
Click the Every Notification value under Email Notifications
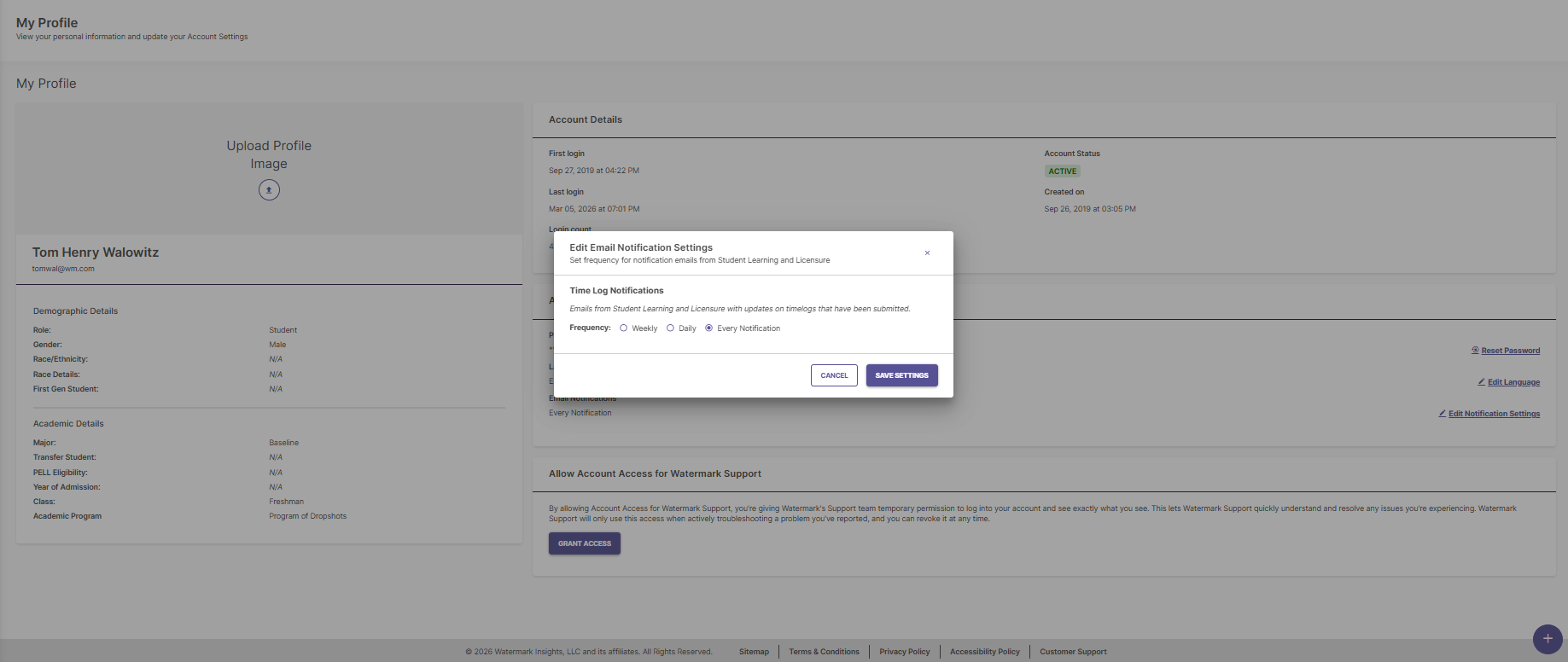pyautogui.click(x=580, y=413)
